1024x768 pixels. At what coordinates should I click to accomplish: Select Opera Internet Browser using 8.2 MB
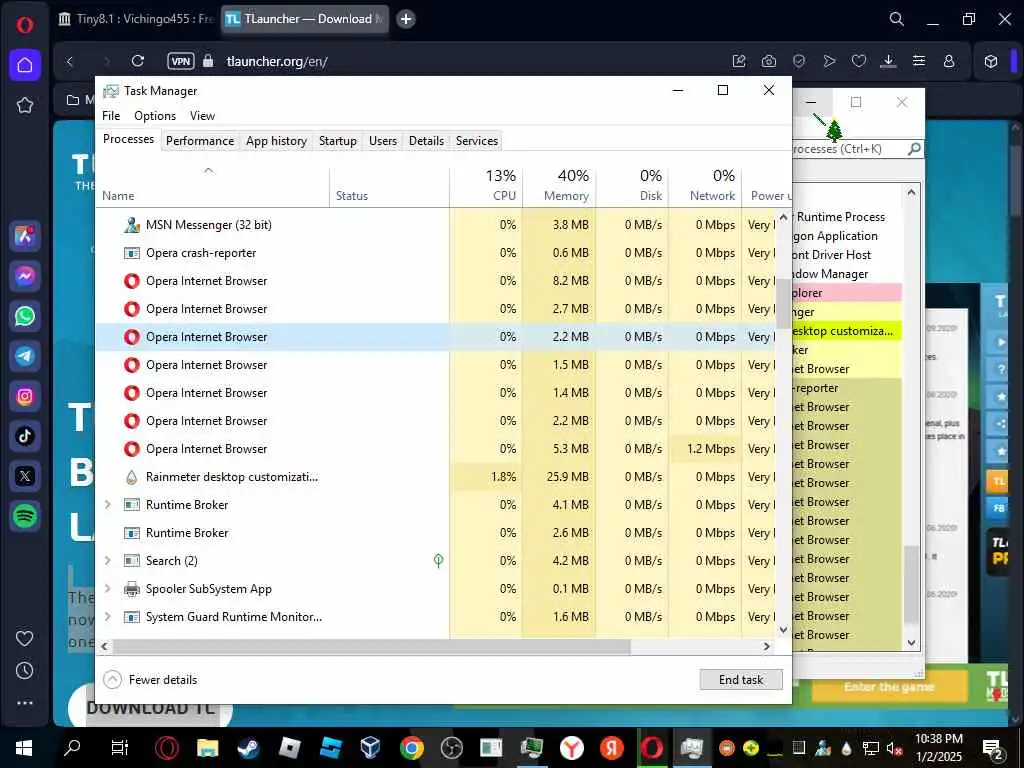pyautogui.click(x=436, y=281)
